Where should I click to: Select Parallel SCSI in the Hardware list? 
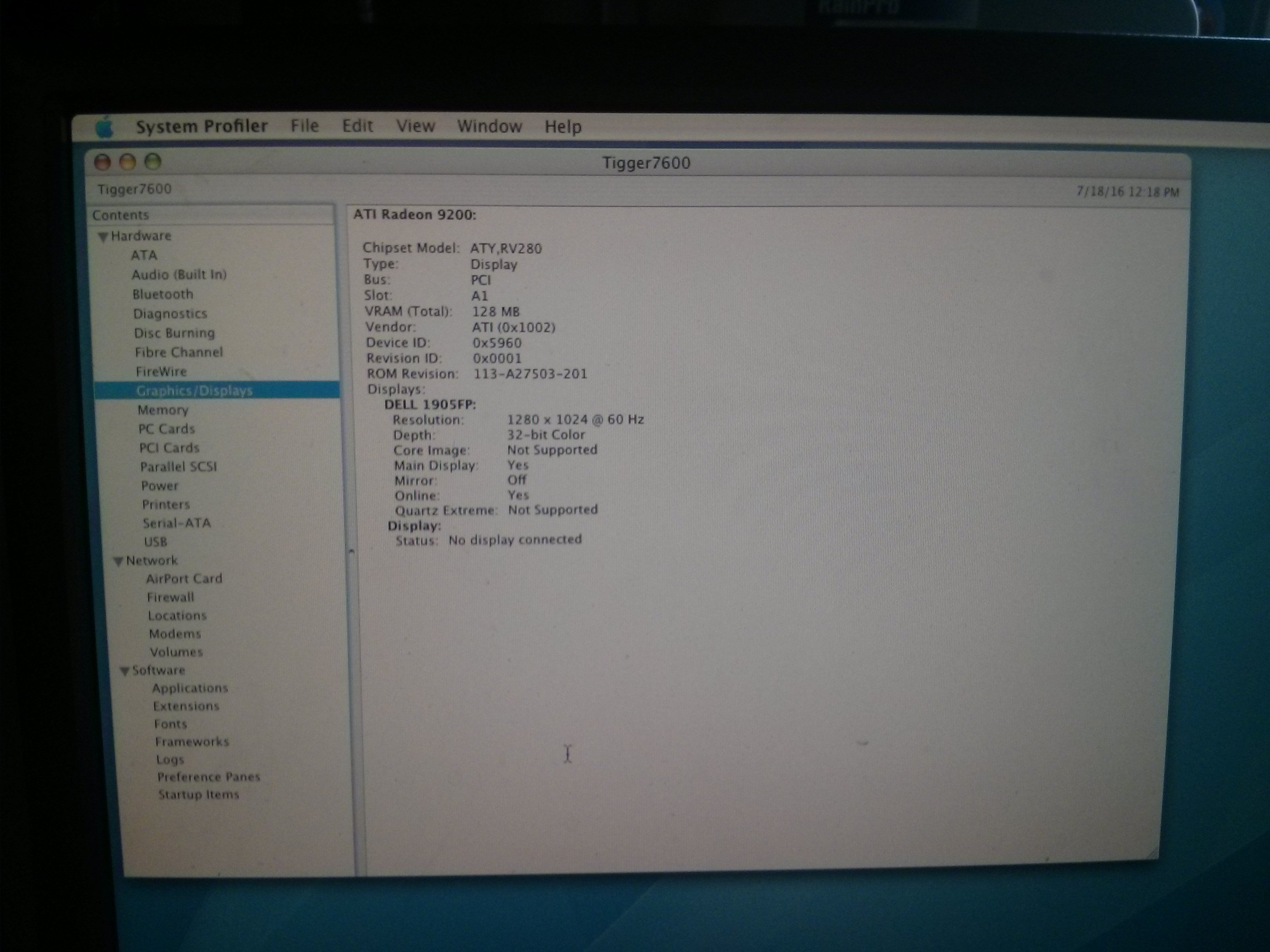[179, 467]
